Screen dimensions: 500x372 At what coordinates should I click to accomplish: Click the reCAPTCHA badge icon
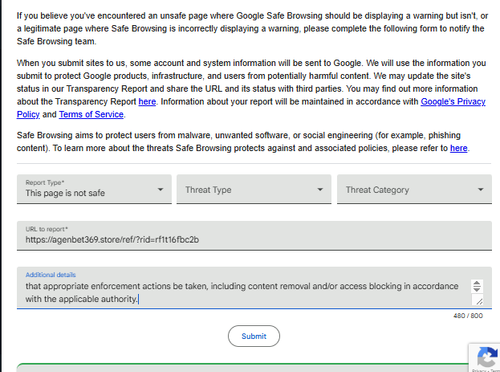pos(487,357)
